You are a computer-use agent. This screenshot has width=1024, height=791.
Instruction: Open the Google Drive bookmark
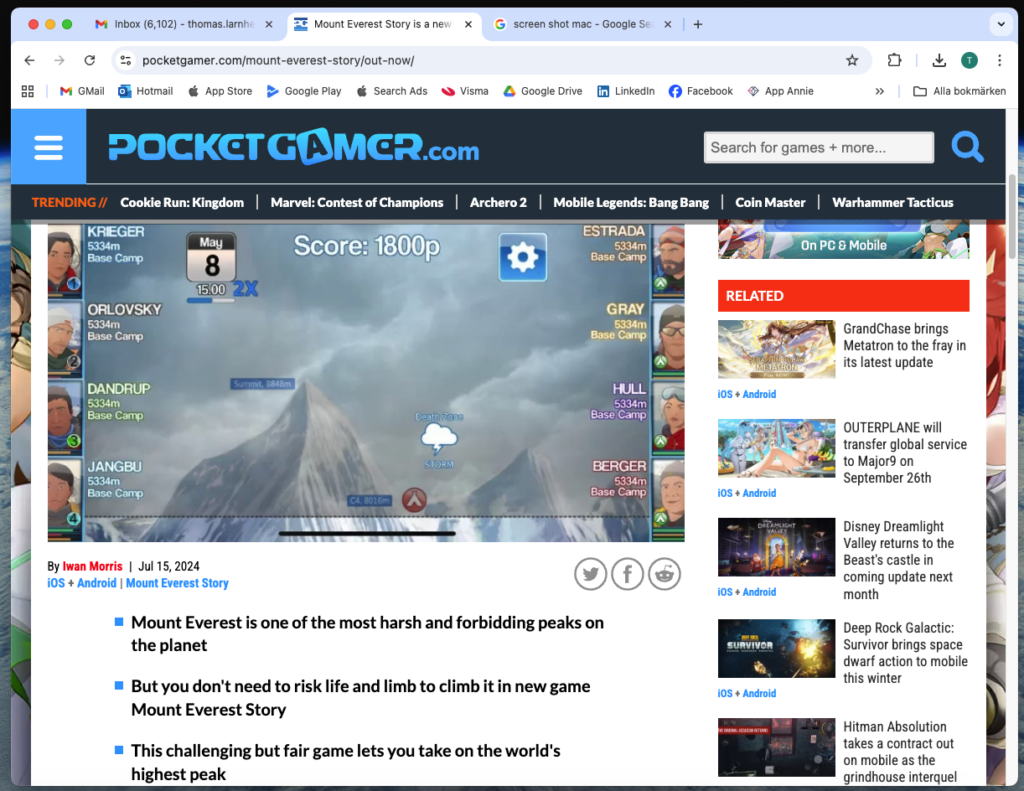pos(543,91)
